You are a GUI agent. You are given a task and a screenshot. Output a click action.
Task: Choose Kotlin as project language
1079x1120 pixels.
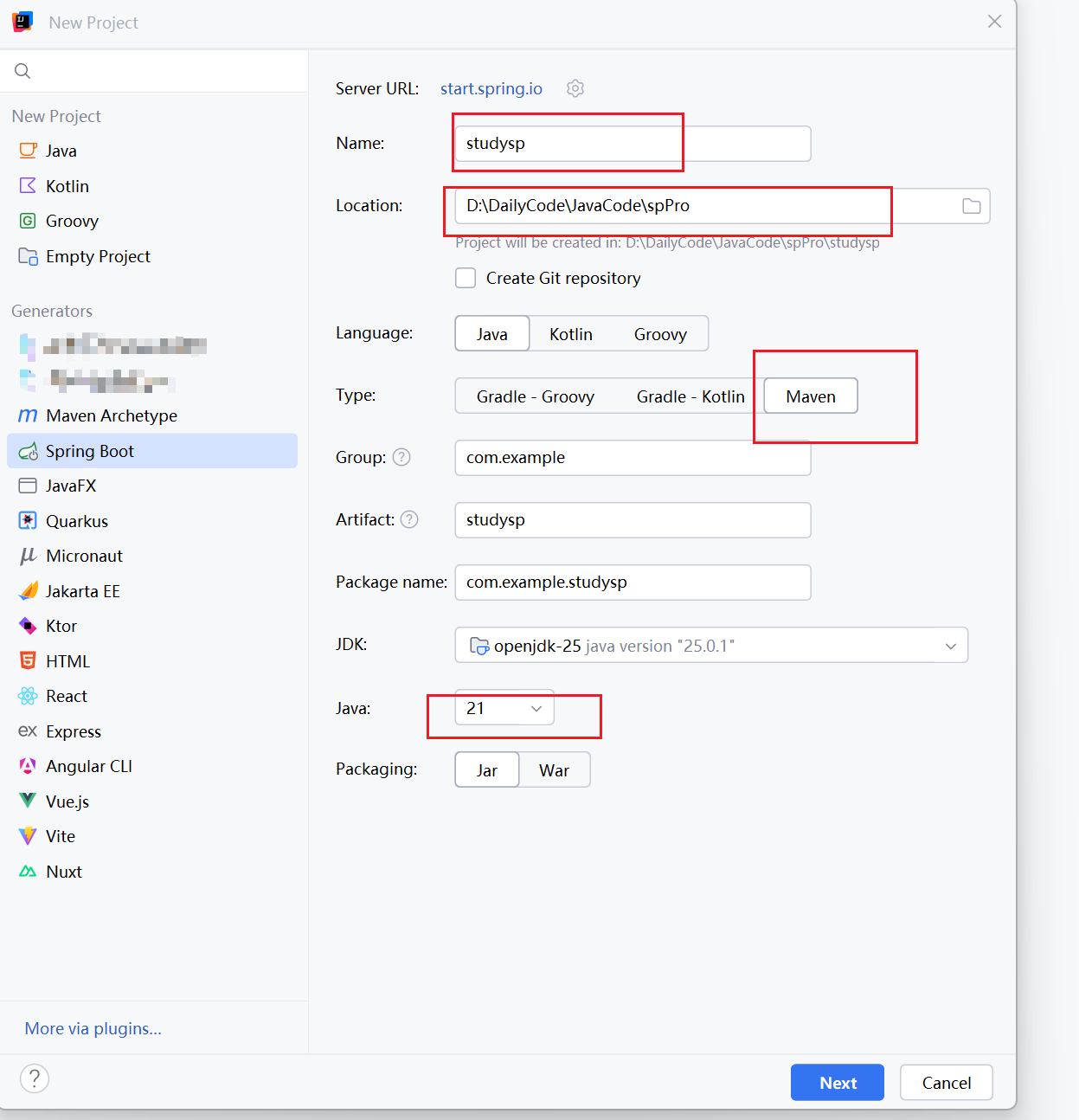tap(571, 334)
